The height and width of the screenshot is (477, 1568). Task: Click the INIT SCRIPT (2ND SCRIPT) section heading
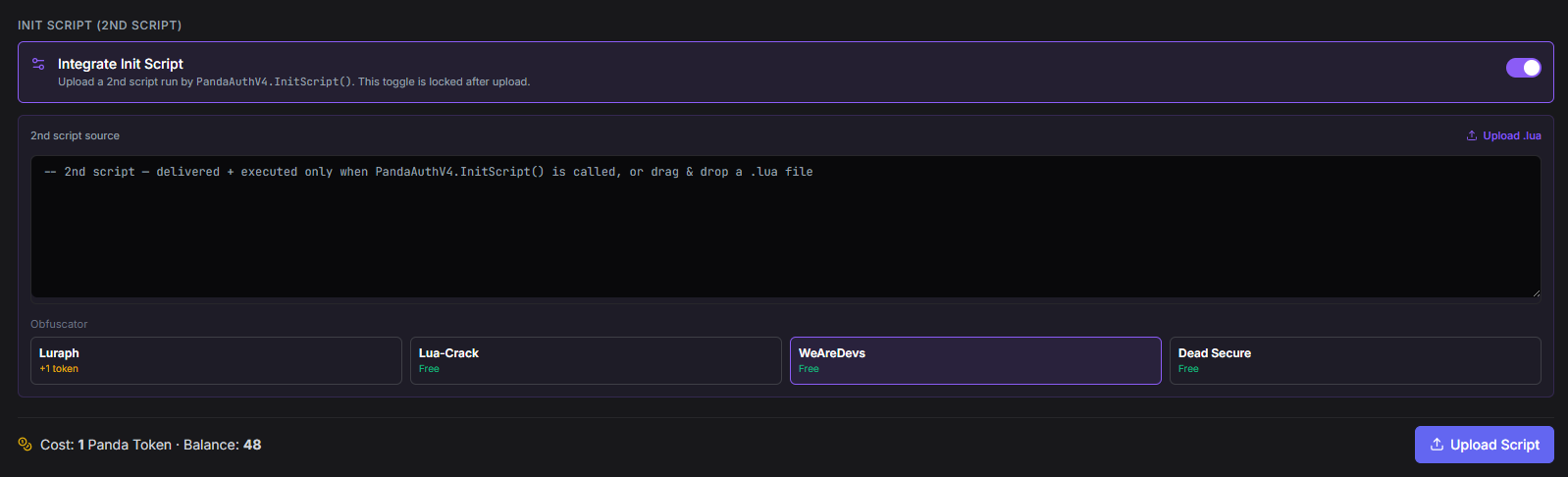click(x=99, y=26)
